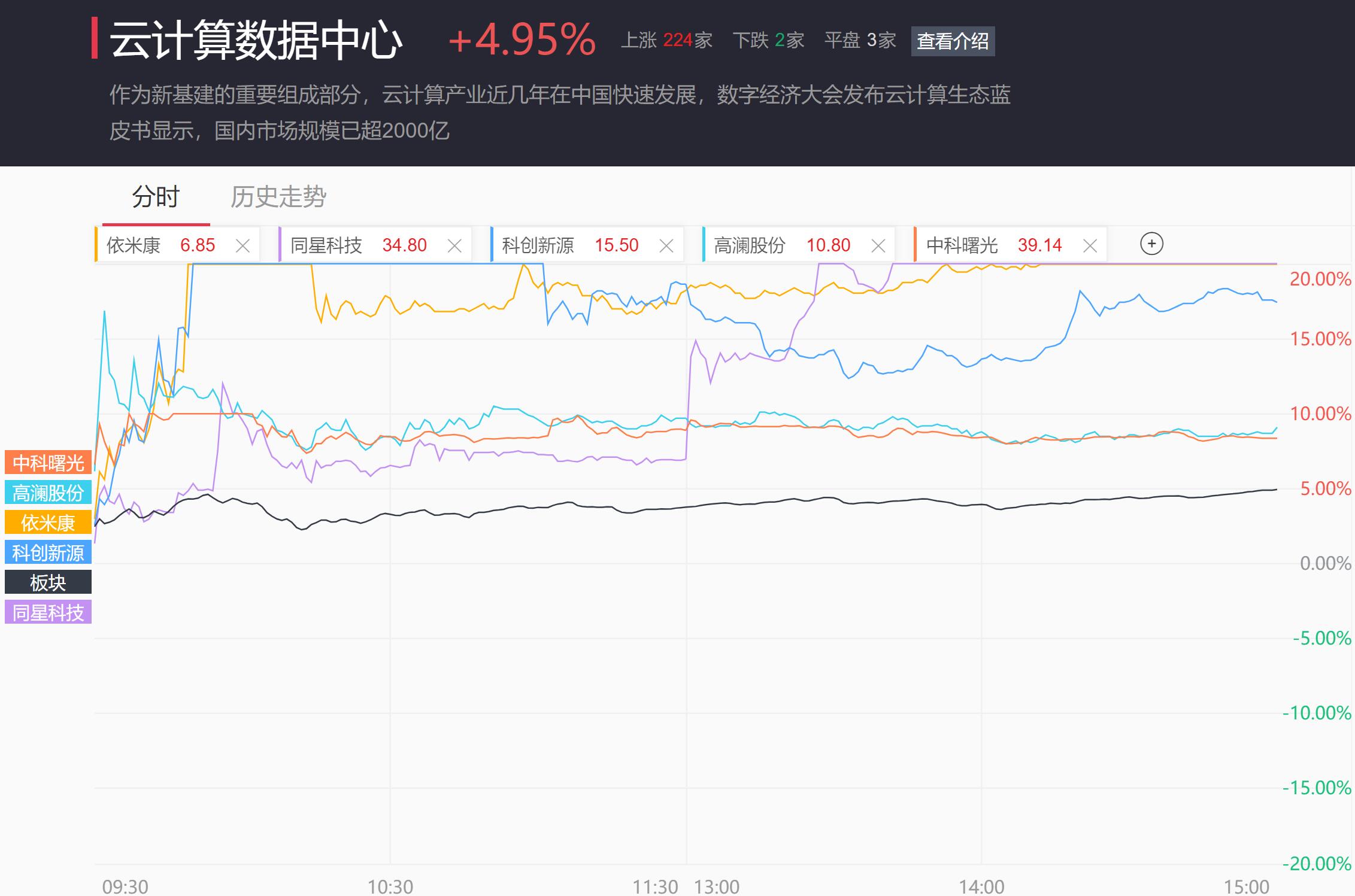This screenshot has height=896, width=1355.
Task: Click the 20.00% axis label
Action: pos(1320,279)
